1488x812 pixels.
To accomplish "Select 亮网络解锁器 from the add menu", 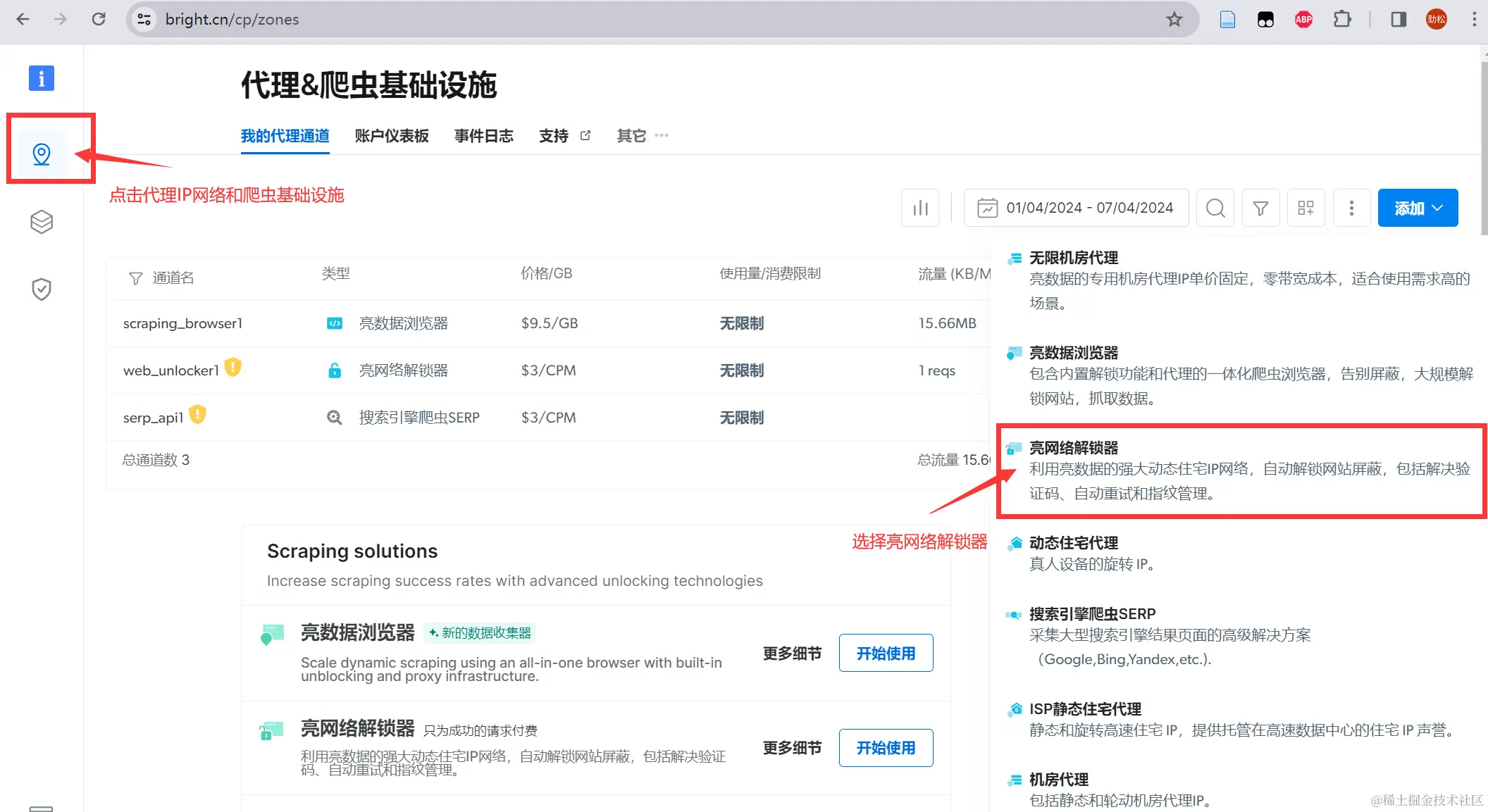I will tap(1073, 448).
